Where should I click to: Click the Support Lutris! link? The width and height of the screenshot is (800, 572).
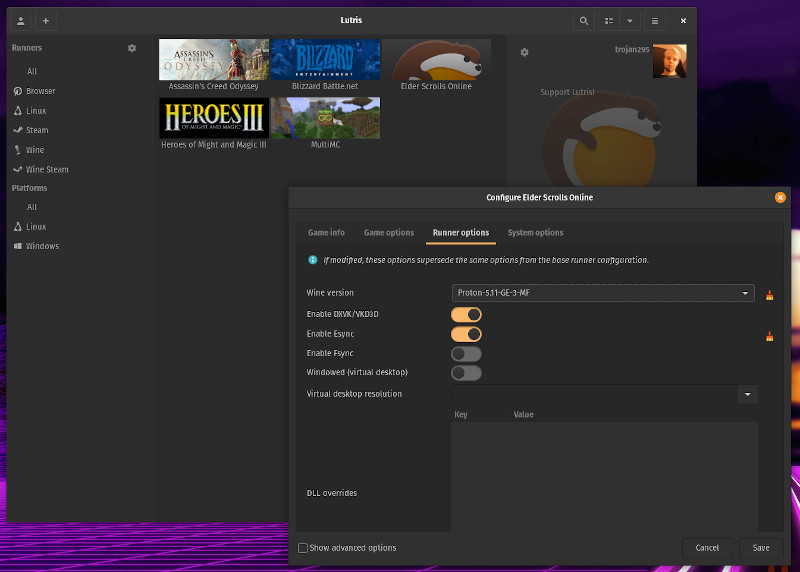[x=567, y=92]
